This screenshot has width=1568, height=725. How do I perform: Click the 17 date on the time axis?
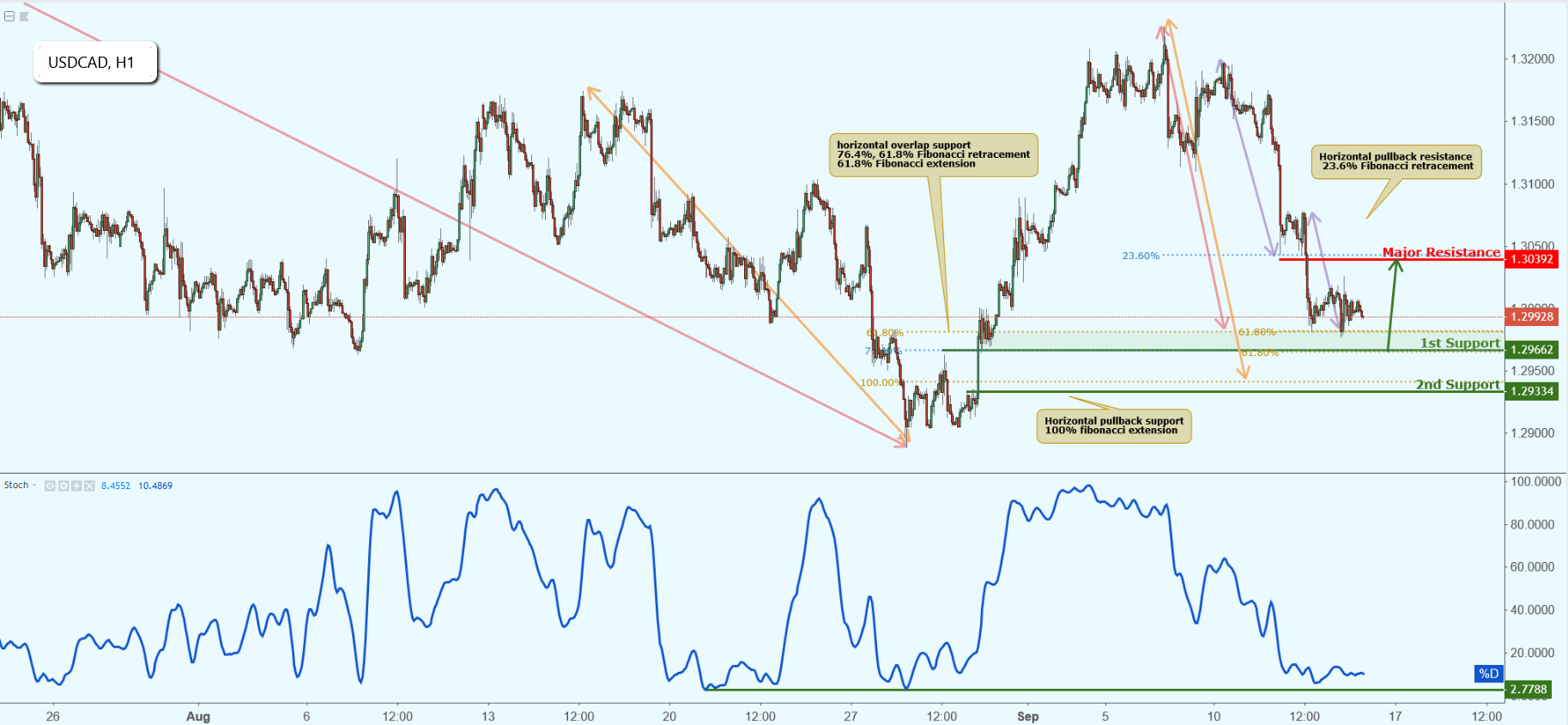click(1395, 716)
